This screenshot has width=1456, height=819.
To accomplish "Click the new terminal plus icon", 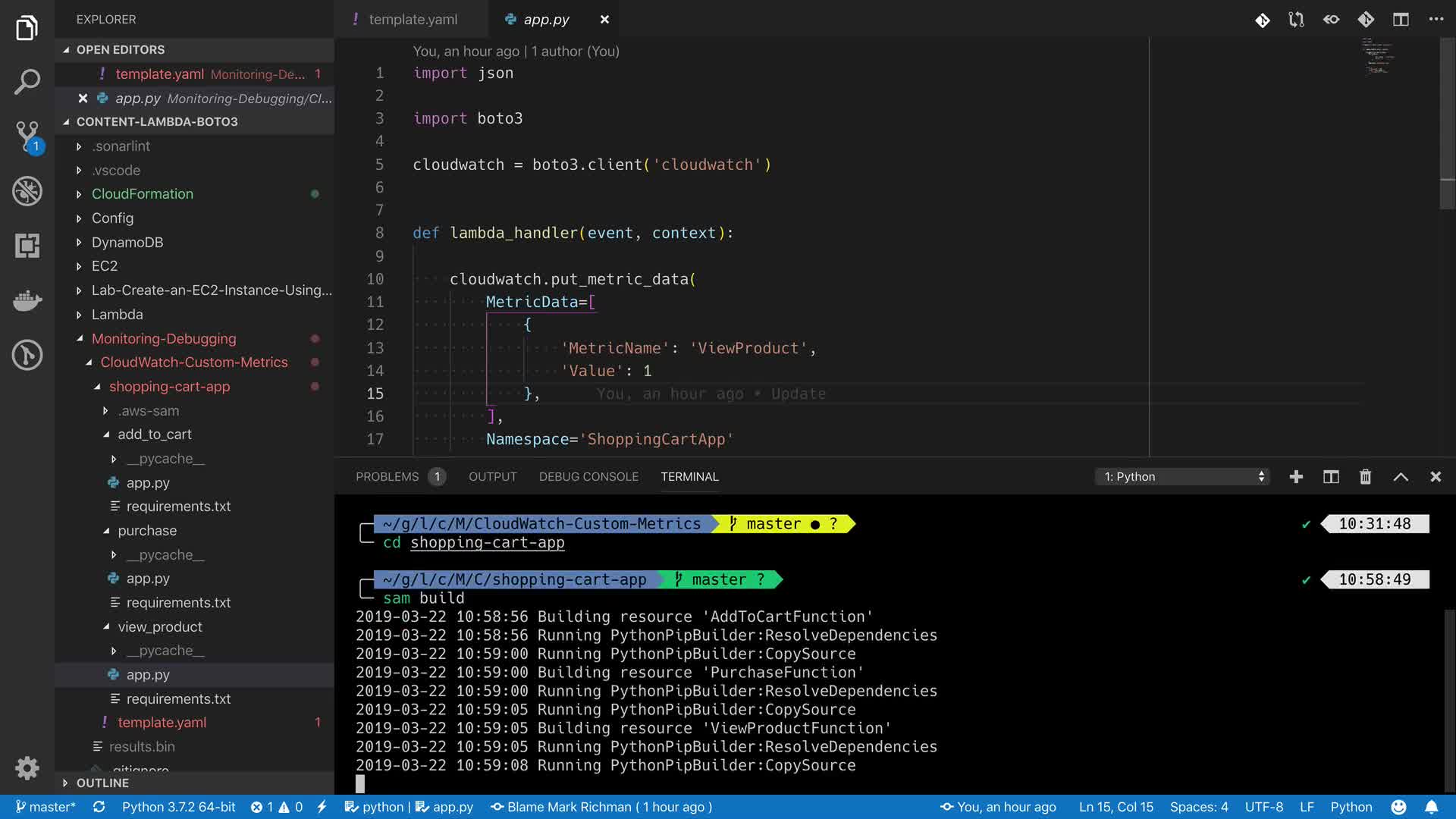I will click(1296, 476).
